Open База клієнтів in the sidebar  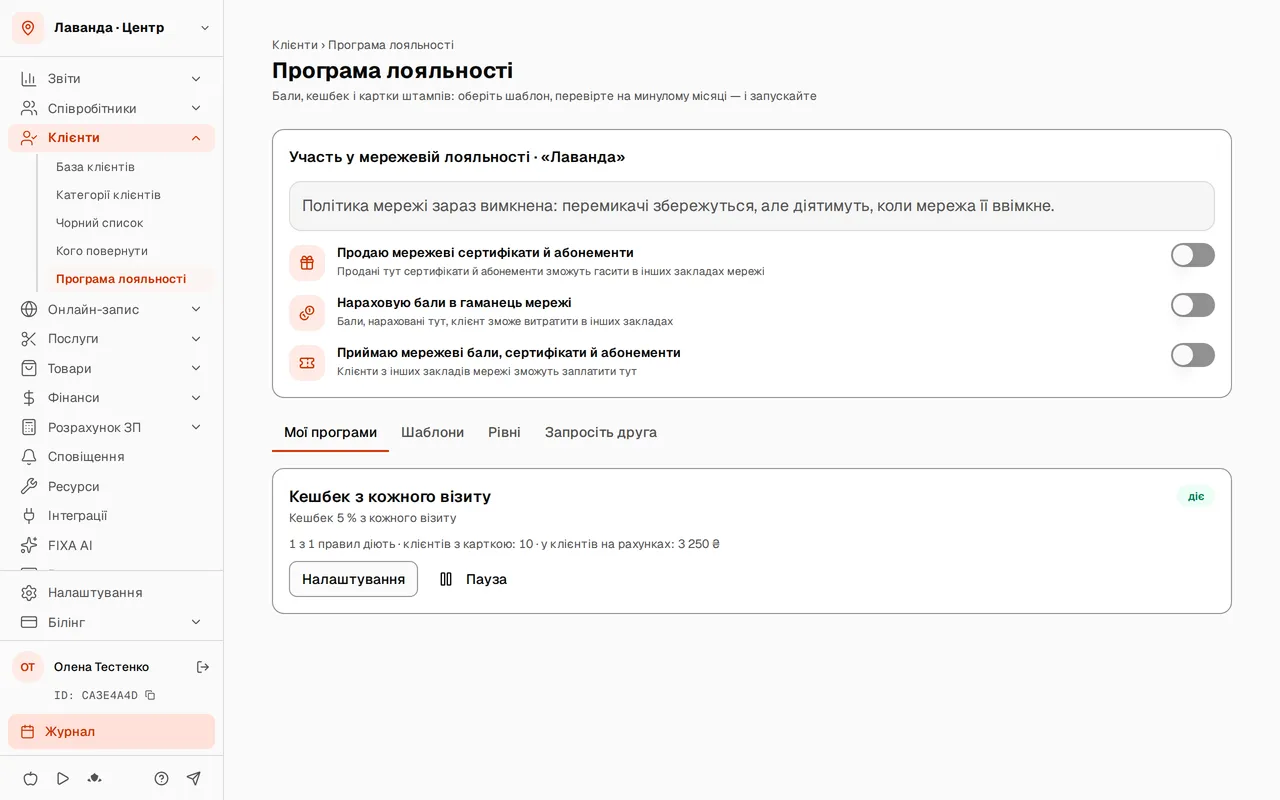tap(95, 167)
